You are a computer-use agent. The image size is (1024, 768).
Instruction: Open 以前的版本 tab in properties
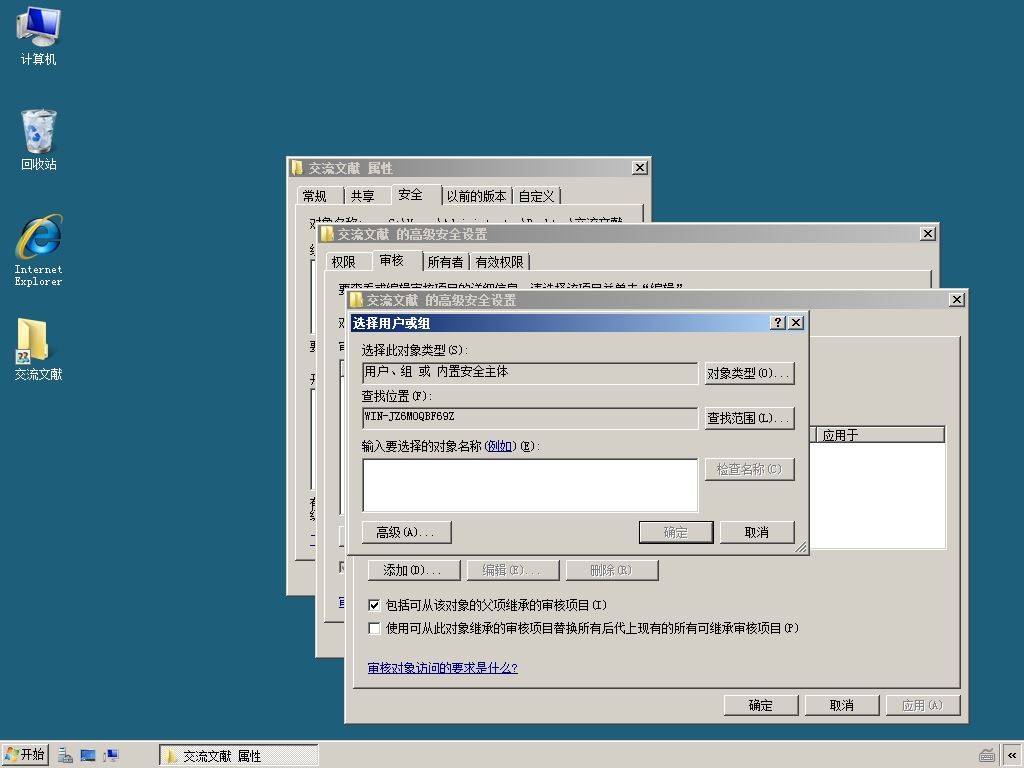coord(477,196)
